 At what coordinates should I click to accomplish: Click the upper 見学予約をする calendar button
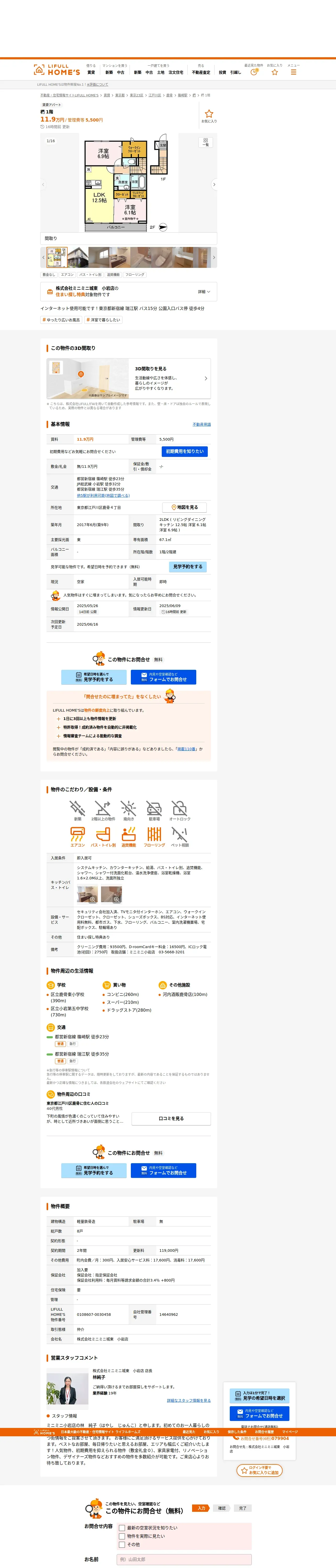pyautogui.click(x=94, y=677)
